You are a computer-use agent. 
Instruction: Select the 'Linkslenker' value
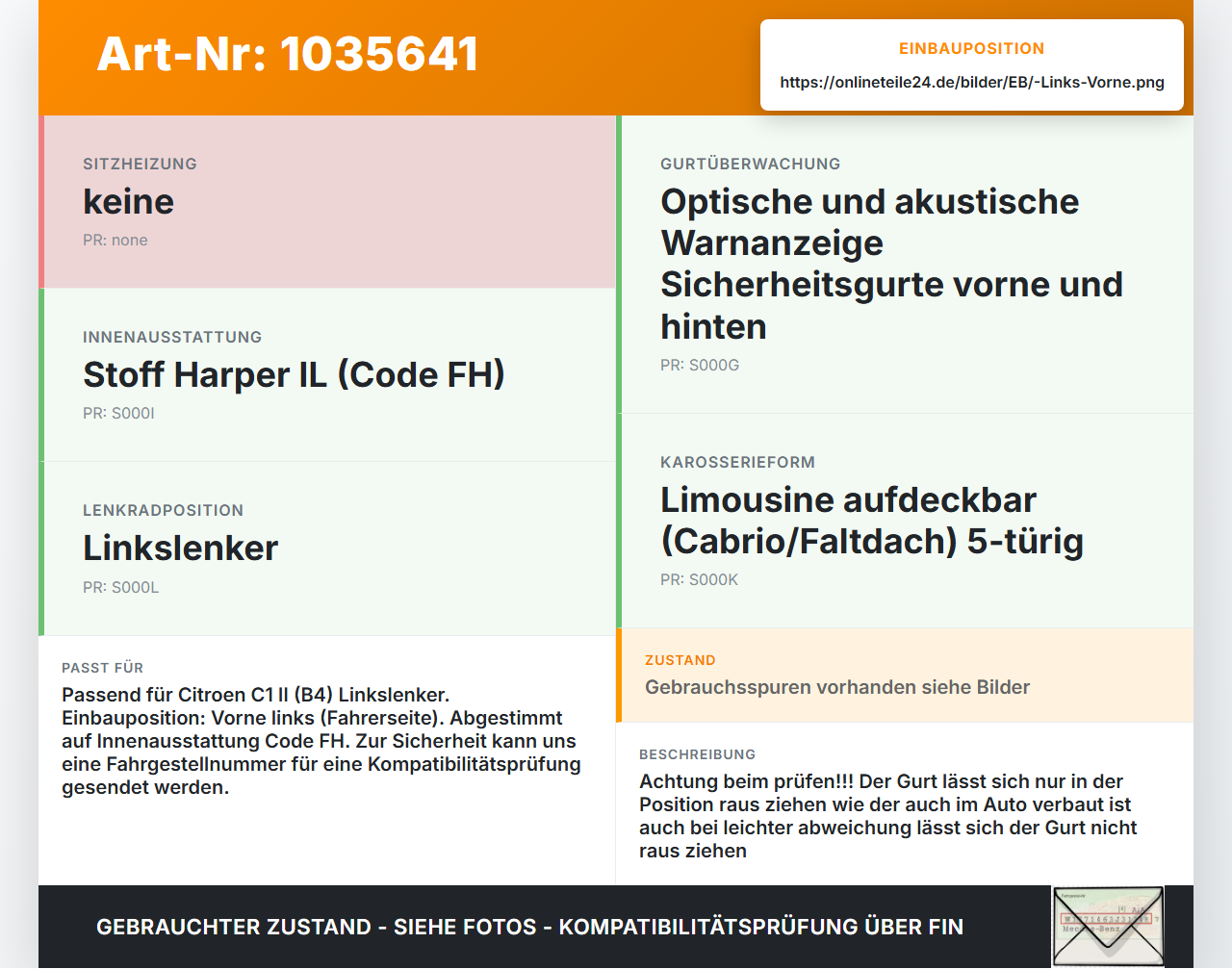[180, 548]
